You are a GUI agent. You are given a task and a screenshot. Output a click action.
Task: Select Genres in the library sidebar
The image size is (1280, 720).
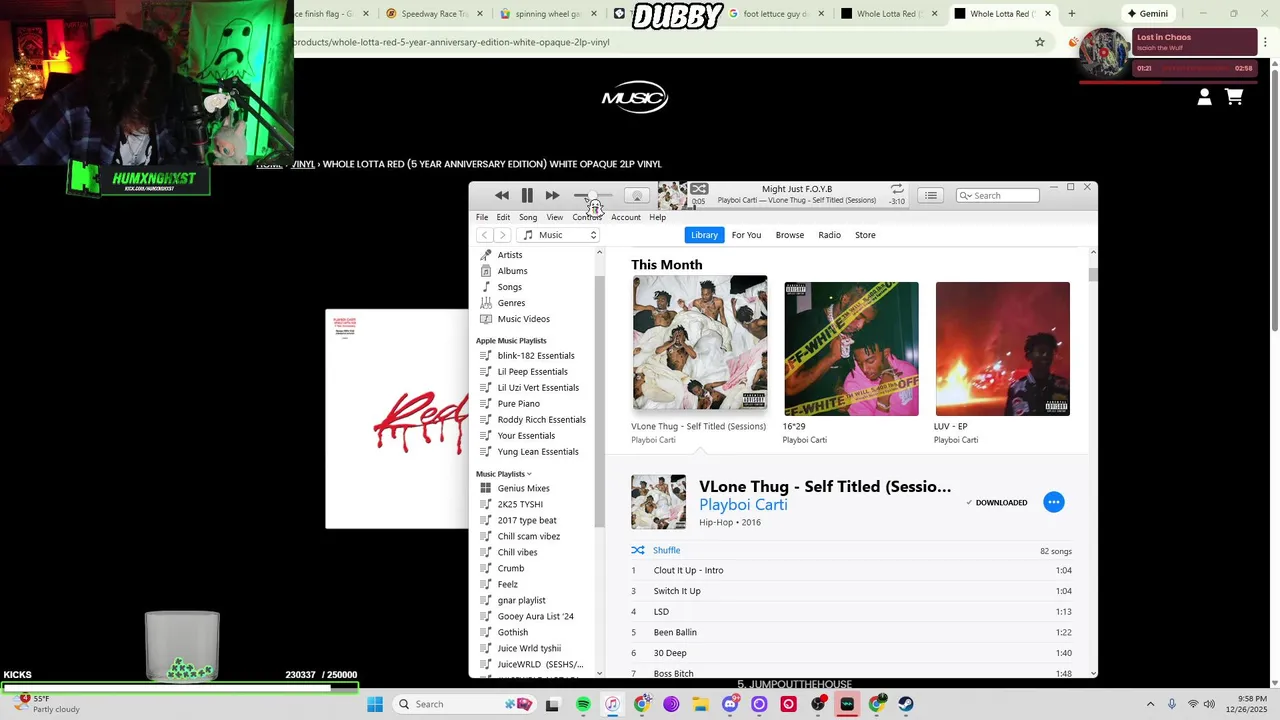click(x=511, y=303)
